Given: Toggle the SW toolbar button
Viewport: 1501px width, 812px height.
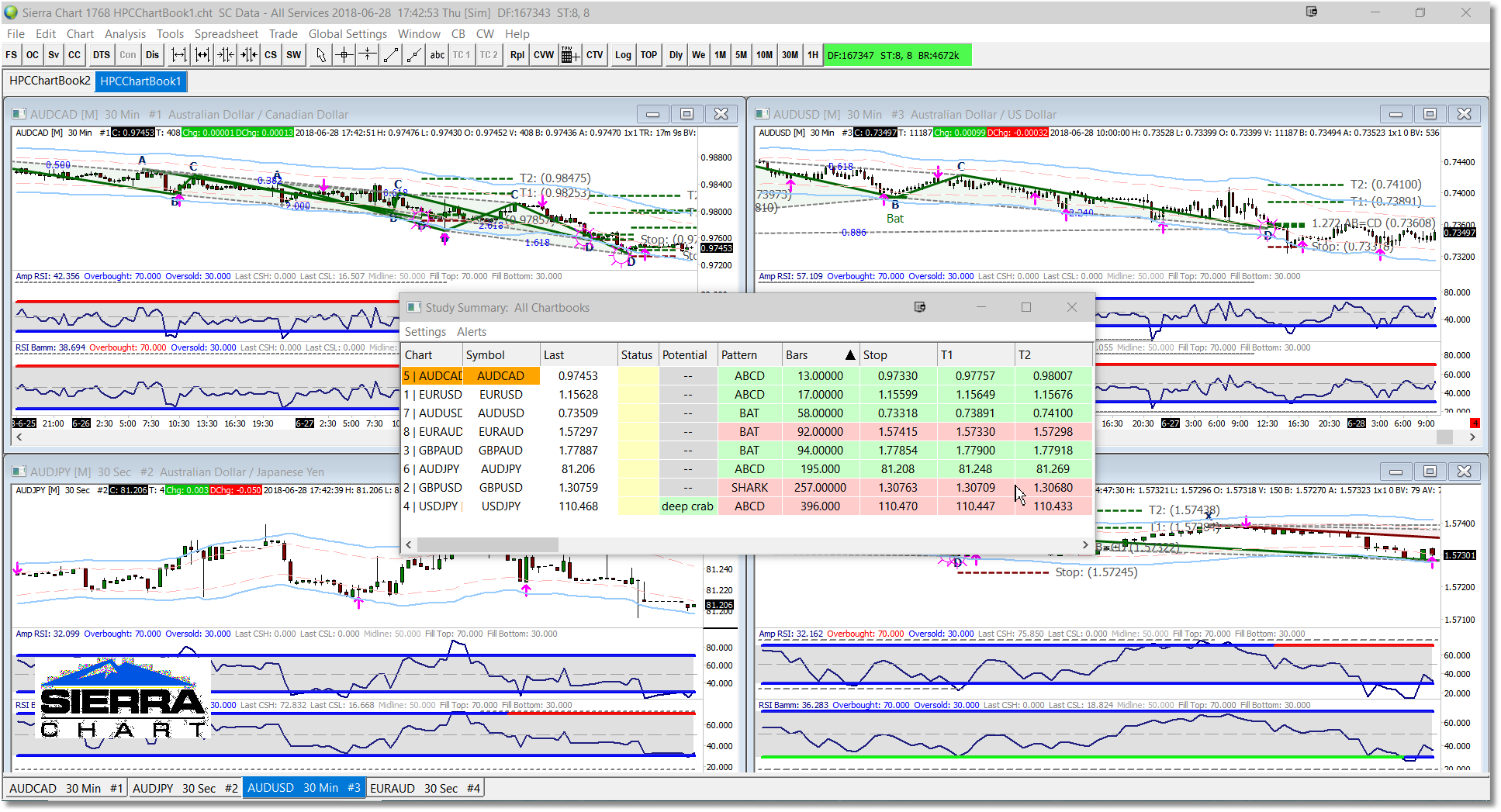Looking at the screenshot, I should [293, 54].
